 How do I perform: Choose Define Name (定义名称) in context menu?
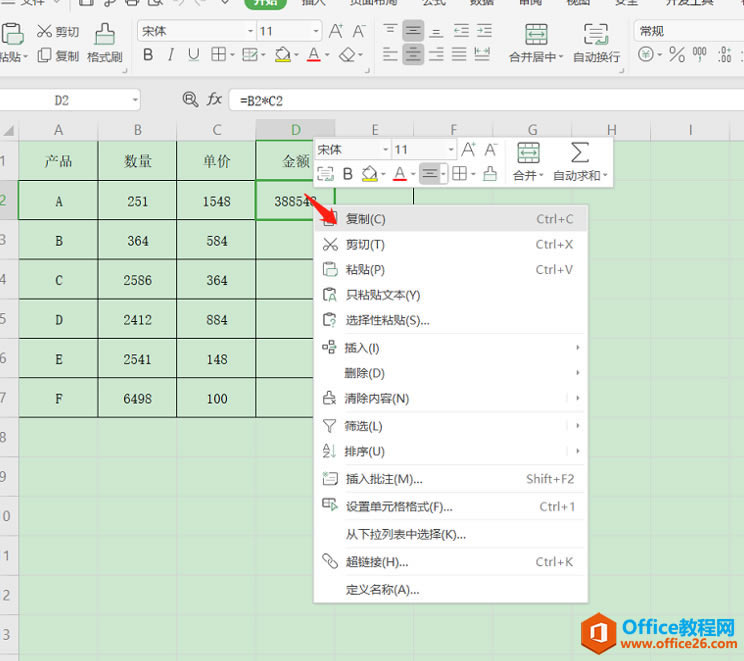(x=451, y=589)
